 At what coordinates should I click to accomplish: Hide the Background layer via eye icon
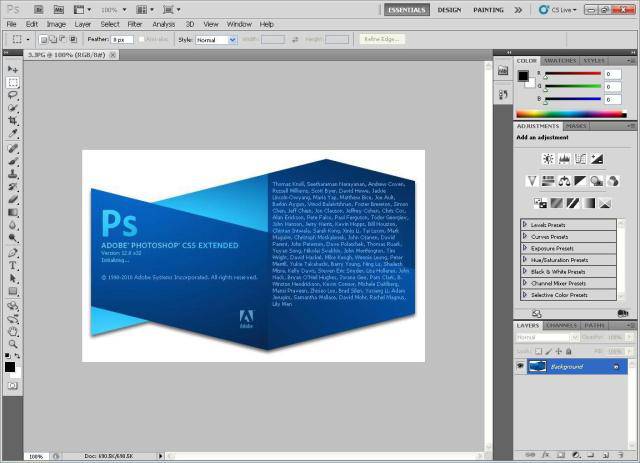pyautogui.click(x=520, y=366)
